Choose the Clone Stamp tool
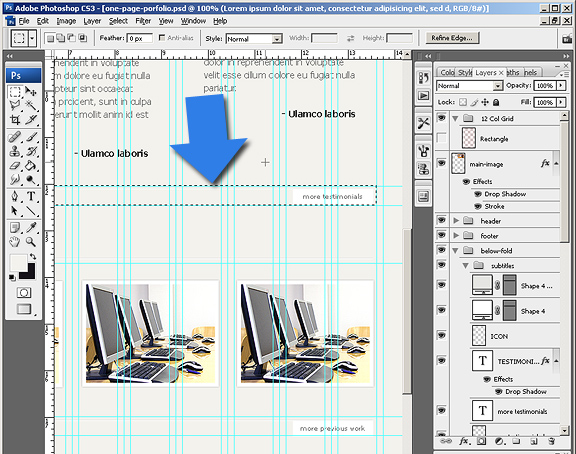 pyautogui.click(x=15, y=151)
